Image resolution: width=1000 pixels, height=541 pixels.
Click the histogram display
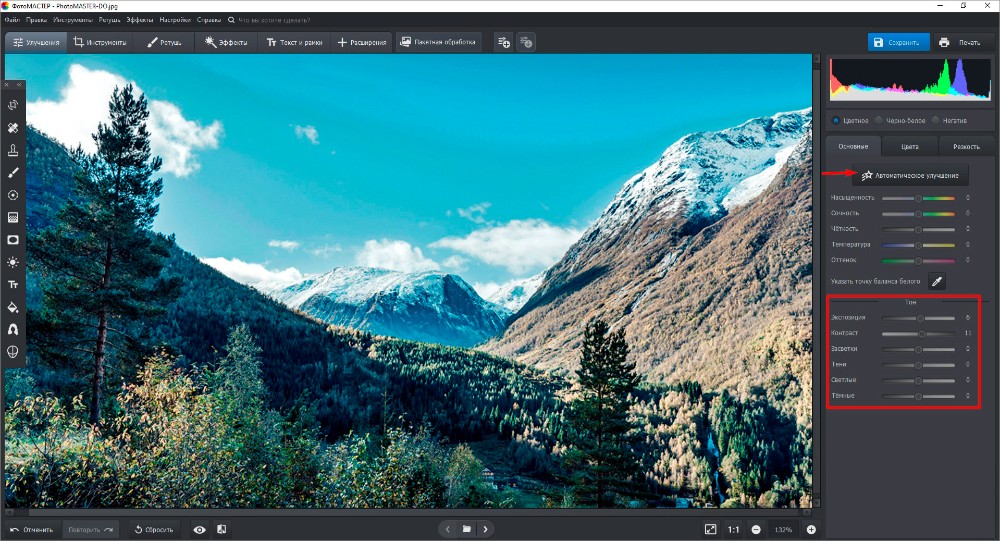910,79
